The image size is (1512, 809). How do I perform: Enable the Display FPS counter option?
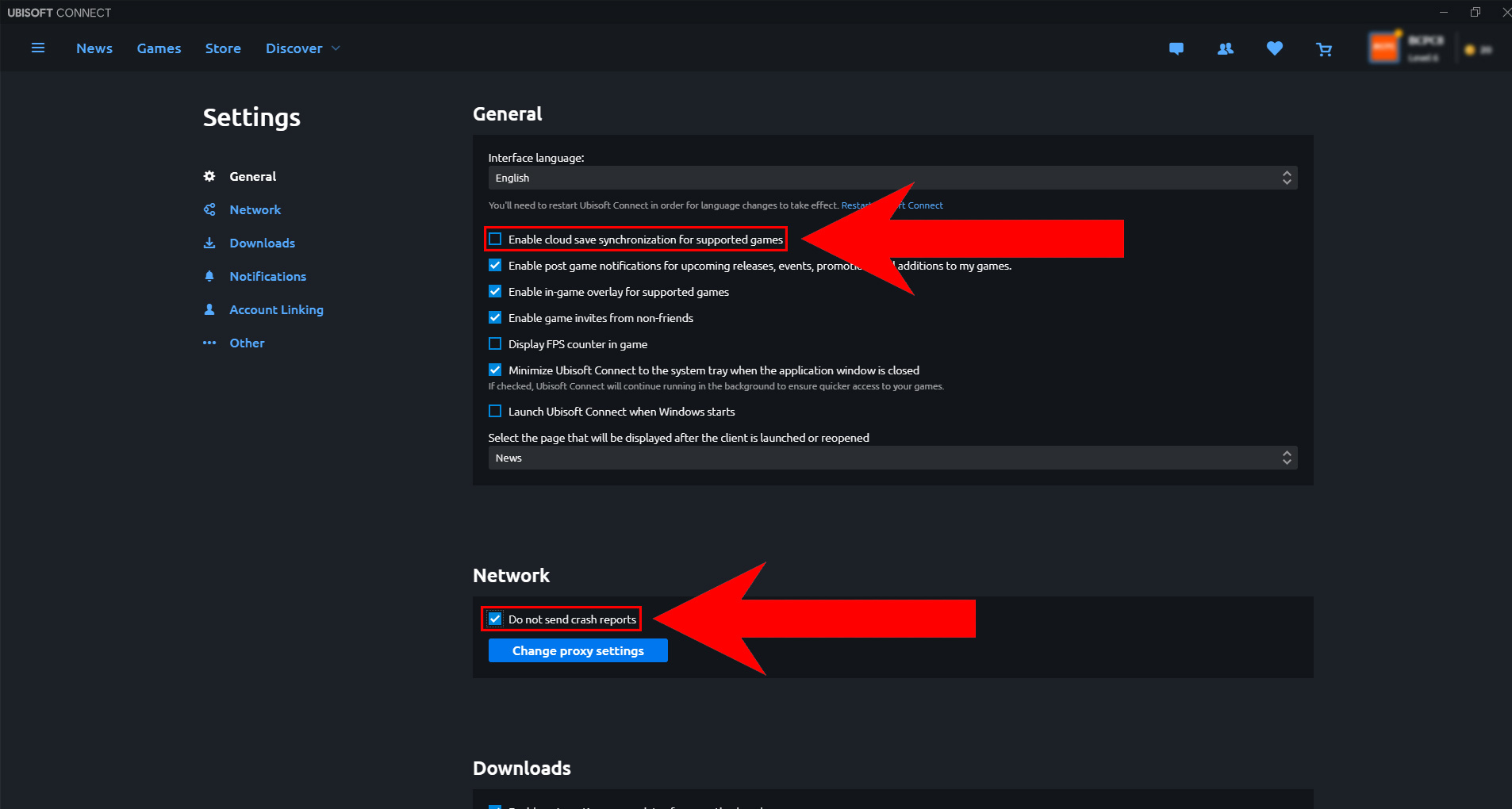pyautogui.click(x=495, y=343)
